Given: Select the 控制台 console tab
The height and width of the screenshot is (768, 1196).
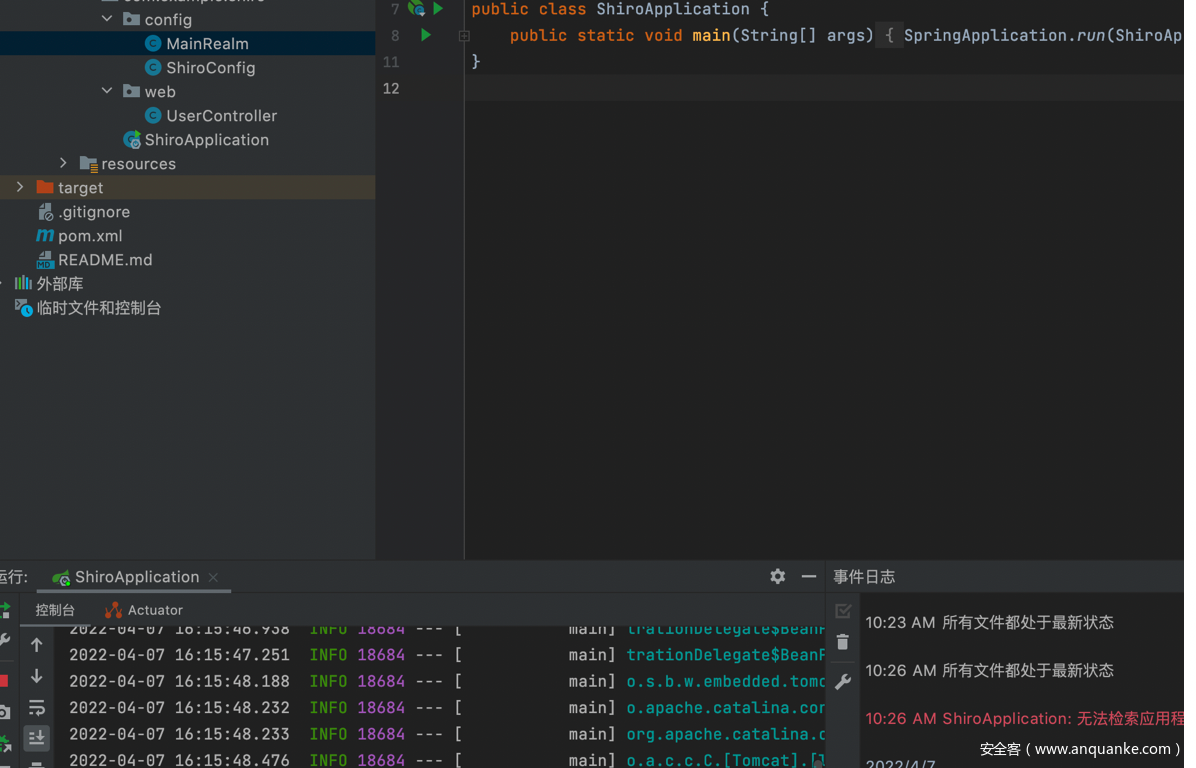Looking at the screenshot, I should coord(55,610).
